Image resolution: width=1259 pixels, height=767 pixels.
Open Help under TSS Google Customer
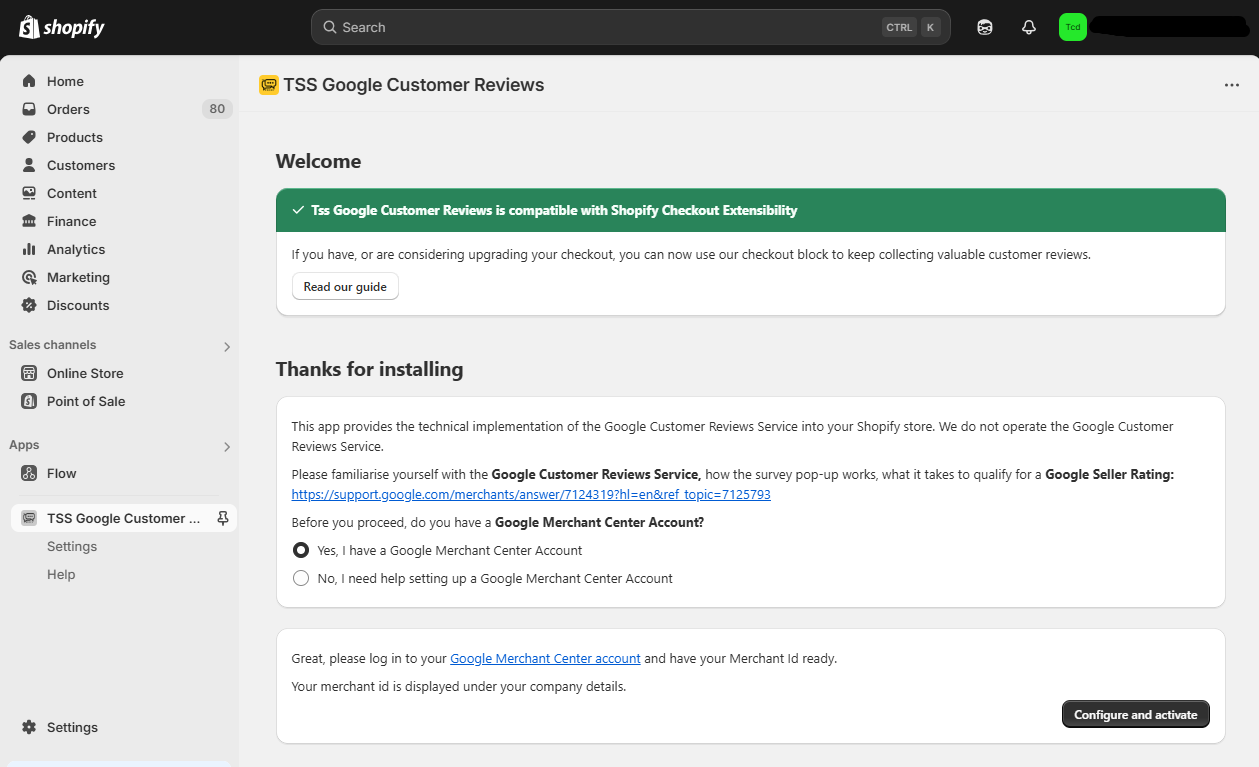[x=61, y=574]
